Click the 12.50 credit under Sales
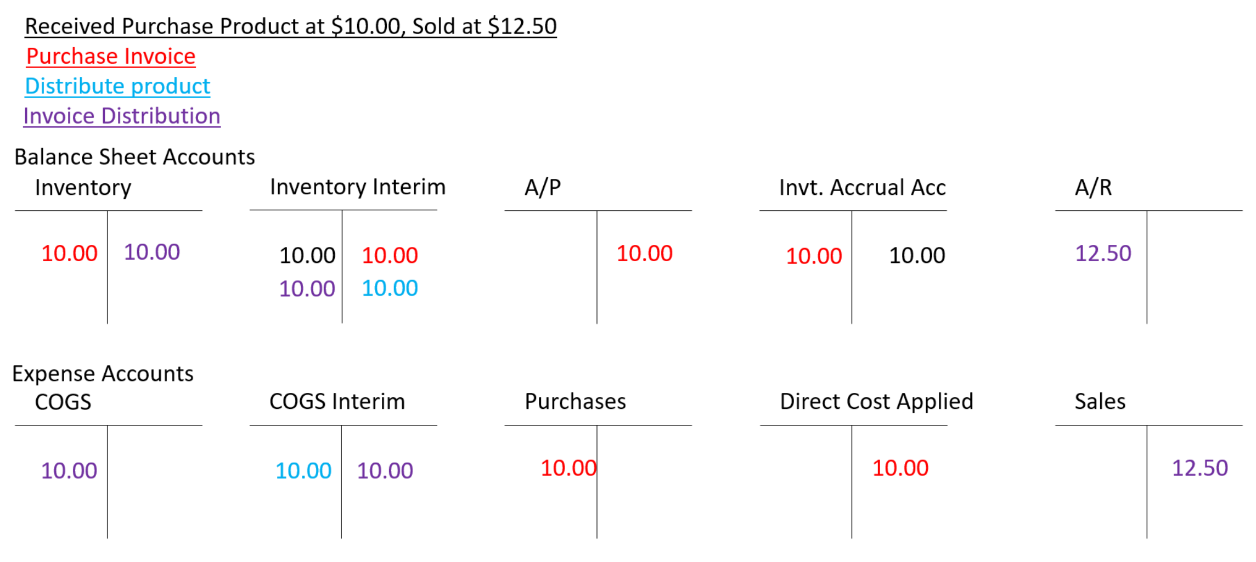This screenshot has width=1256, height=562. click(x=1200, y=468)
